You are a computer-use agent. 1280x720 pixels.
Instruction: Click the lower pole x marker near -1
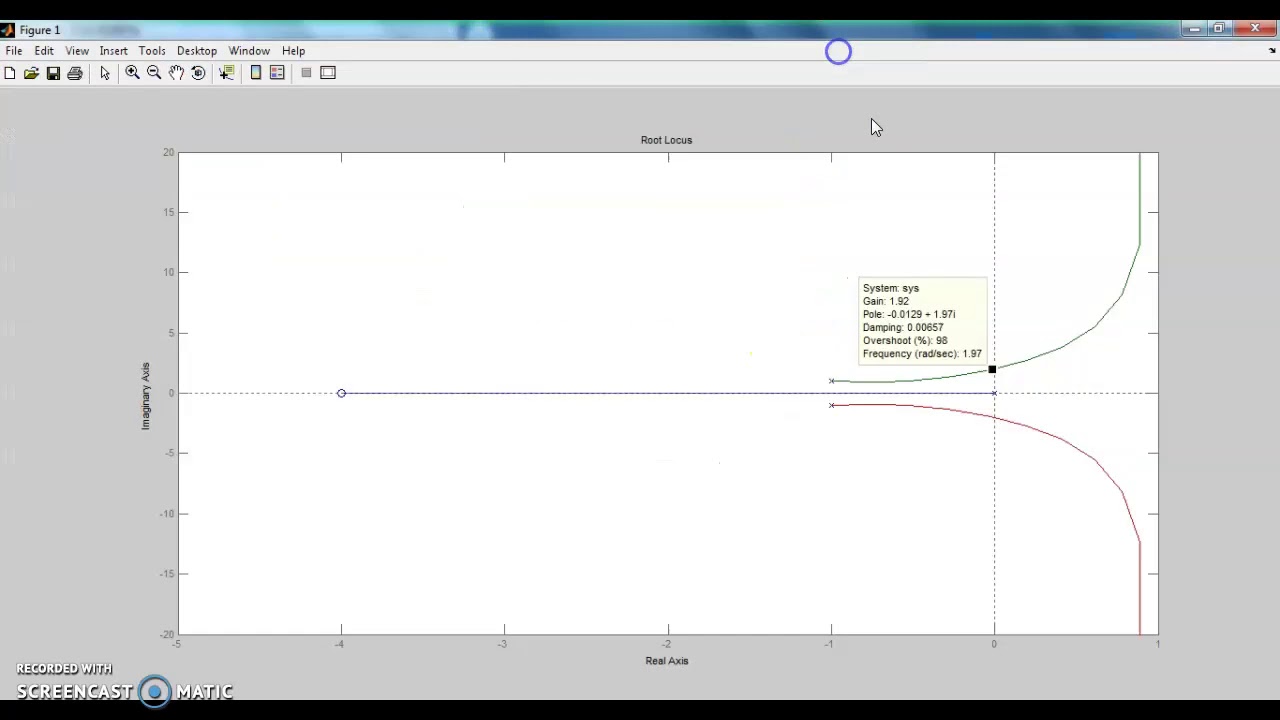pyautogui.click(x=831, y=405)
